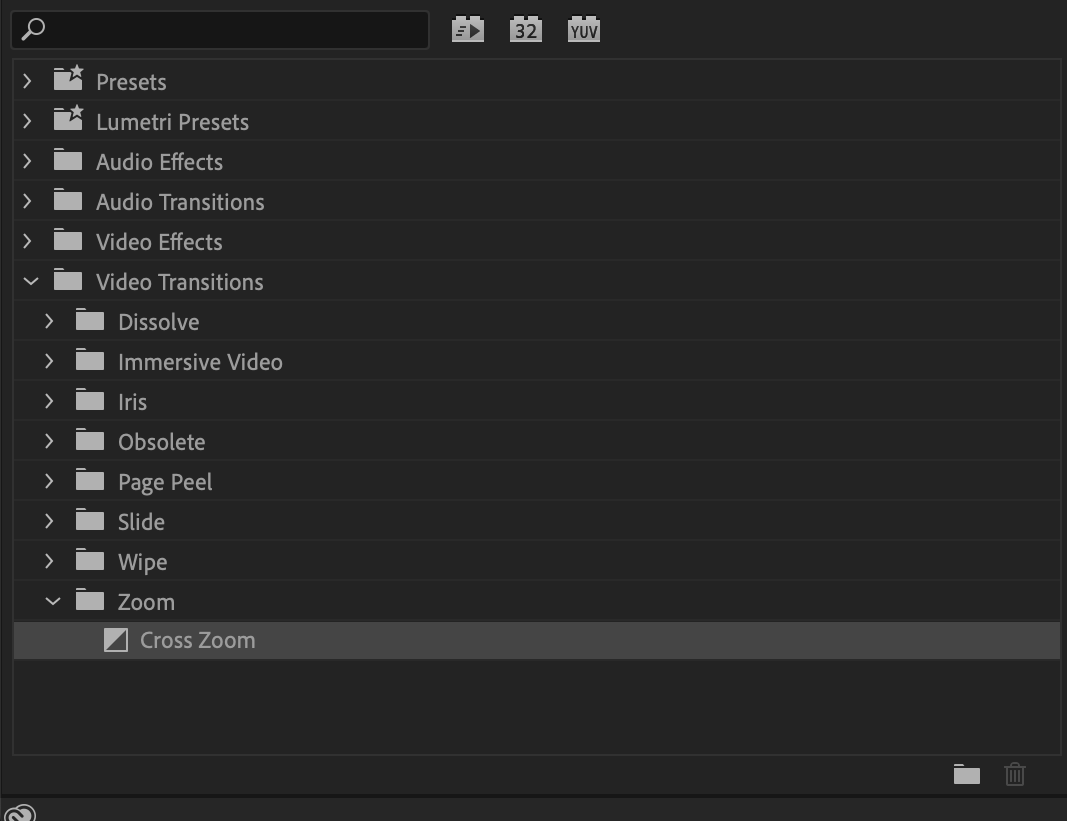Click the Immersive Video folder icon
This screenshot has height=821, width=1067.
[x=90, y=360]
